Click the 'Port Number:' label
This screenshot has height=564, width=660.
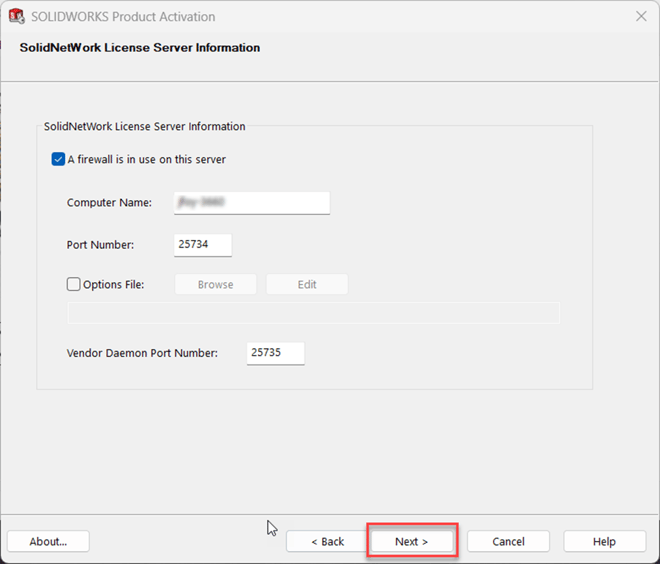[x=100, y=245]
